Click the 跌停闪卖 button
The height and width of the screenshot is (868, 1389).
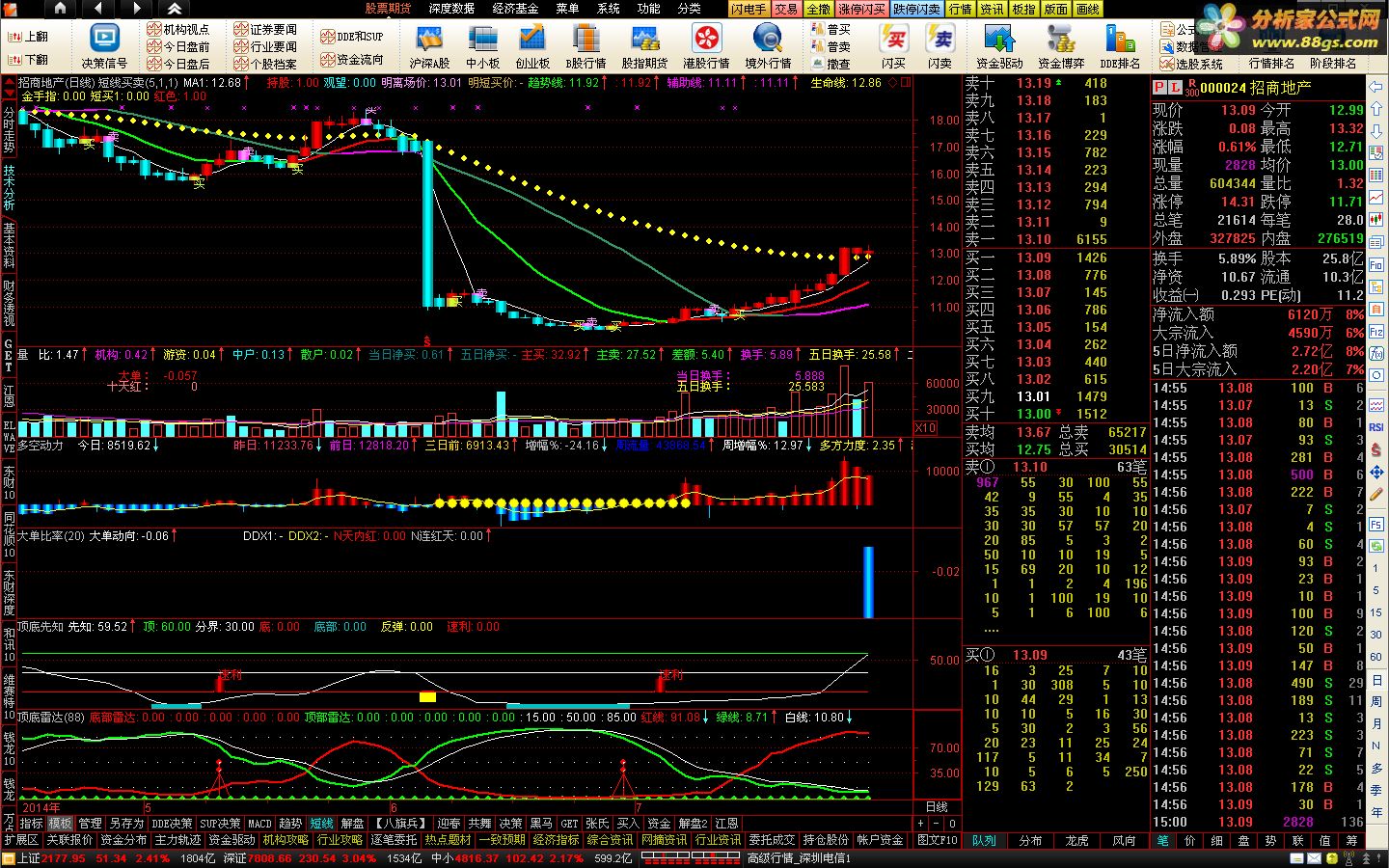pos(916,9)
